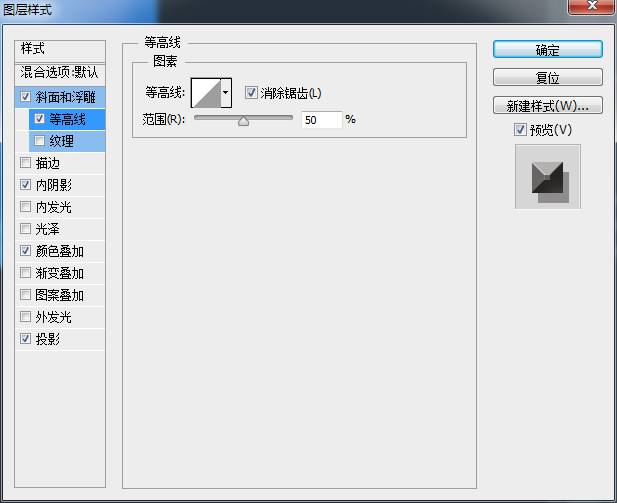Image resolution: width=617 pixels, height=503 pixels.
Task: Enable the 渐变叠加 gradient overlay checkbox
Action: (25, 274)
